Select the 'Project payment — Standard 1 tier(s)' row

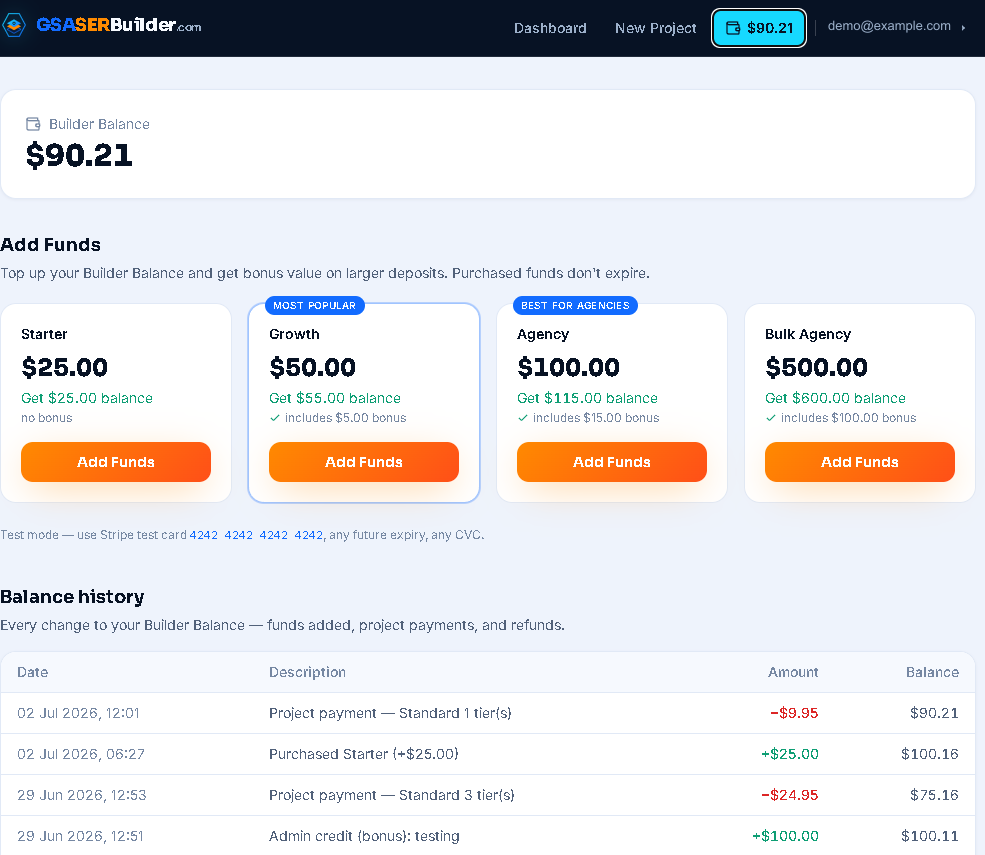click(x=487, y=713)
